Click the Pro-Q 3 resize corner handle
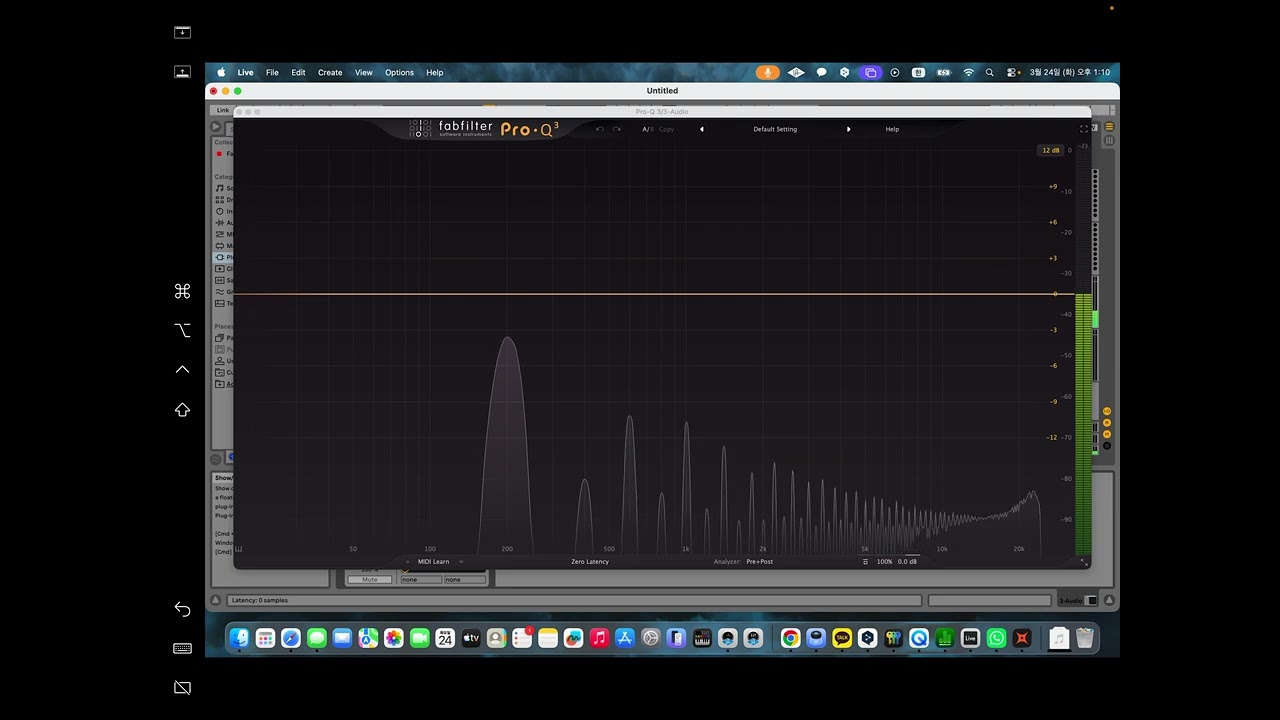 [1084, 562]
